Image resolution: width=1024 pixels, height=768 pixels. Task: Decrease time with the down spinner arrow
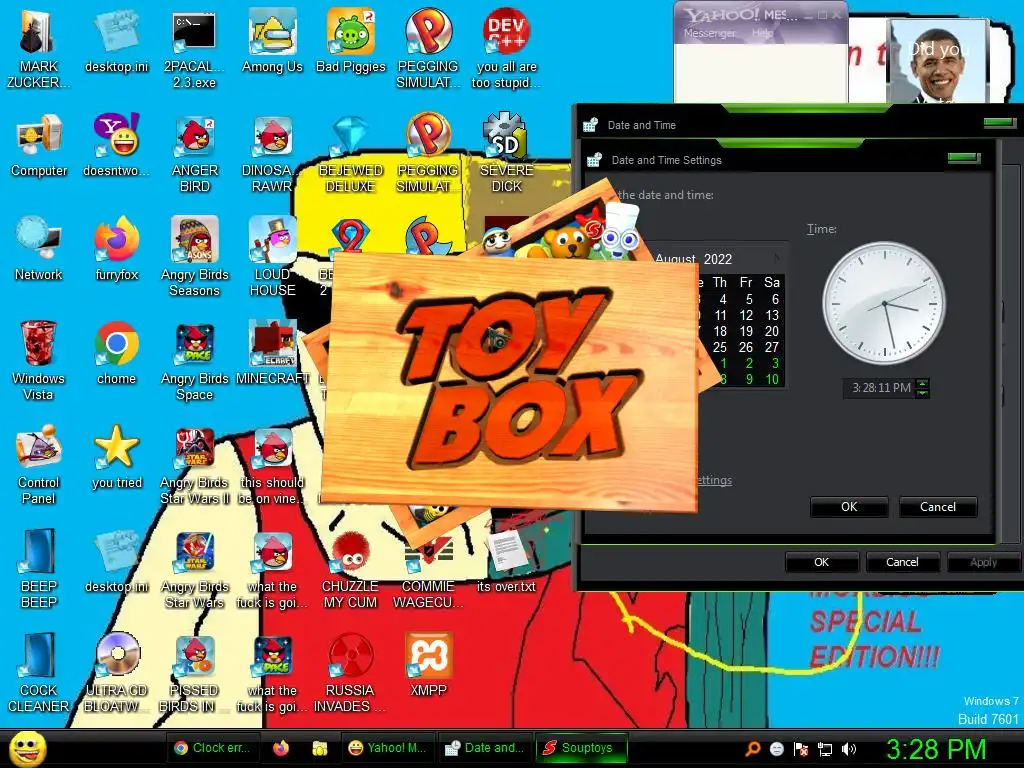point(922,393)
